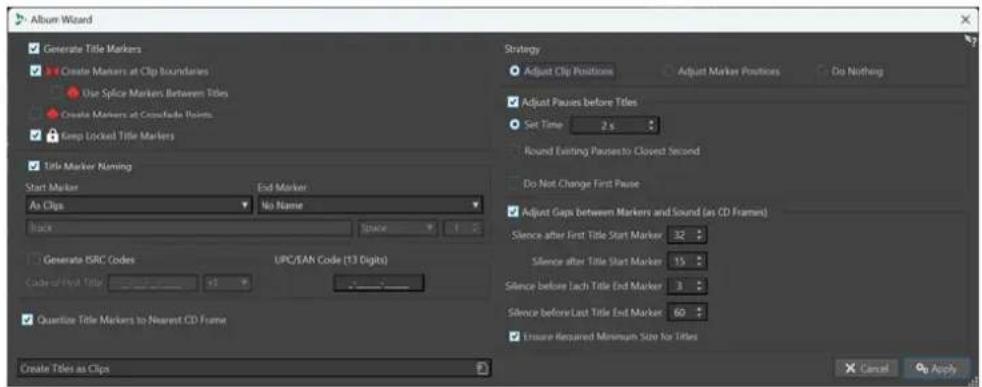
Task: Enable Generate ISRC Codes checkbox
Action: pyautogui.click(x=34, y=260)
